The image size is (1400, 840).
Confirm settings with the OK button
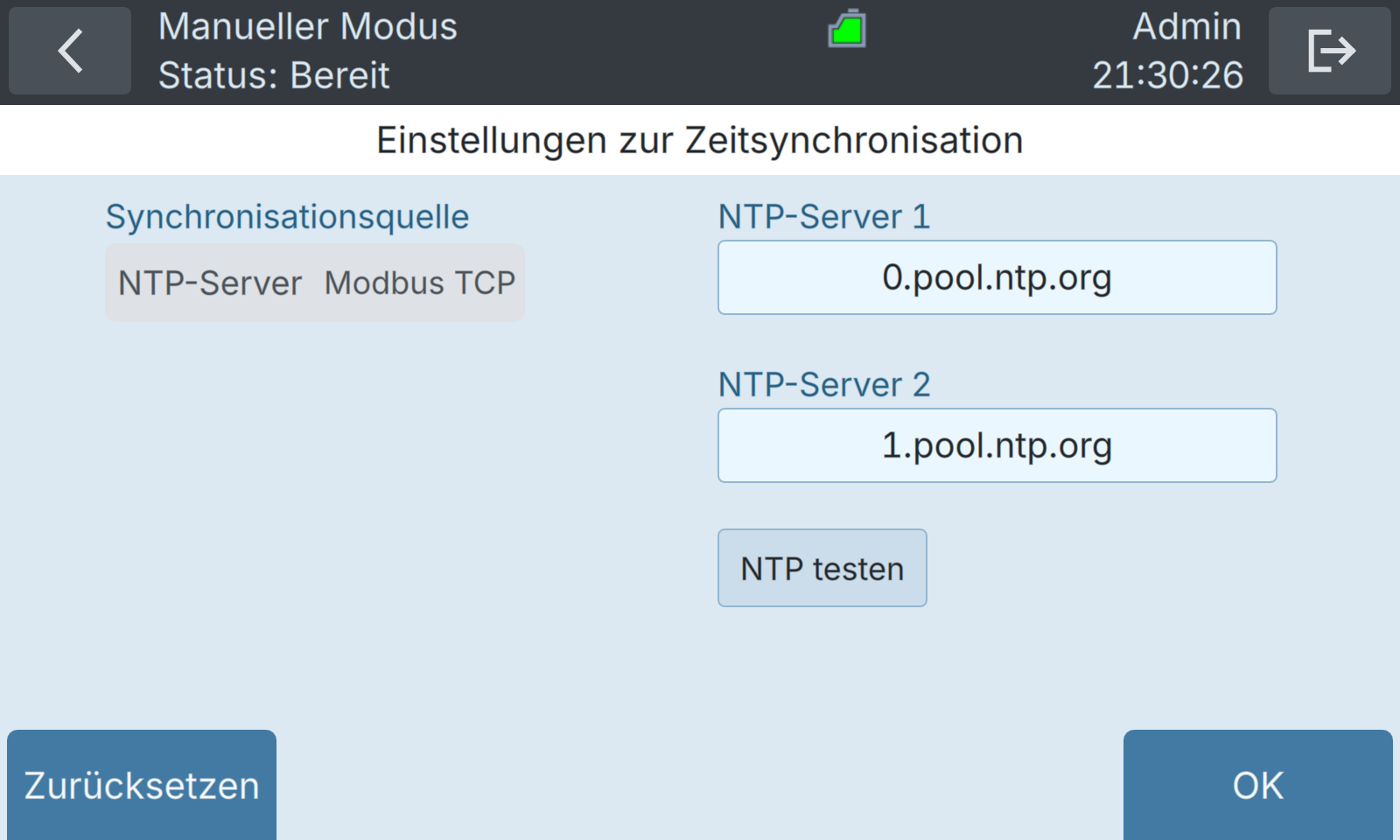point(1258,785)
